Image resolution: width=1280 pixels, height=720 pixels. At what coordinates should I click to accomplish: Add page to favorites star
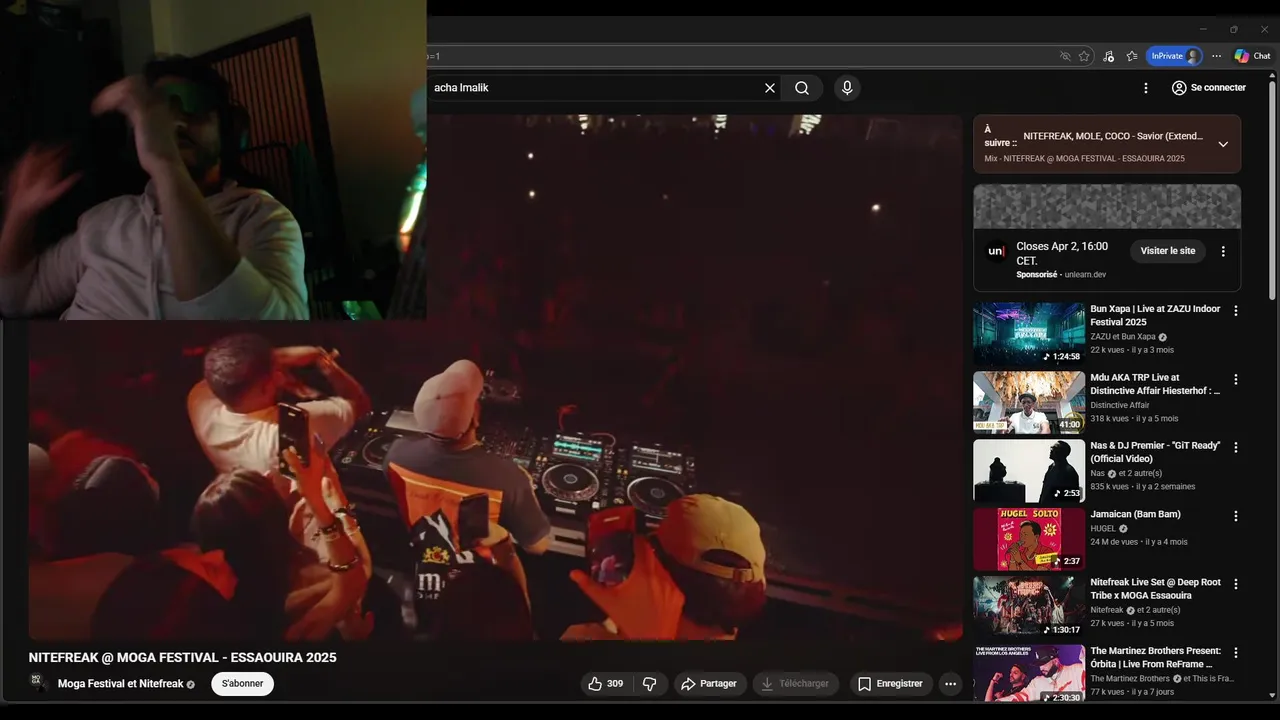point(1084,56)
